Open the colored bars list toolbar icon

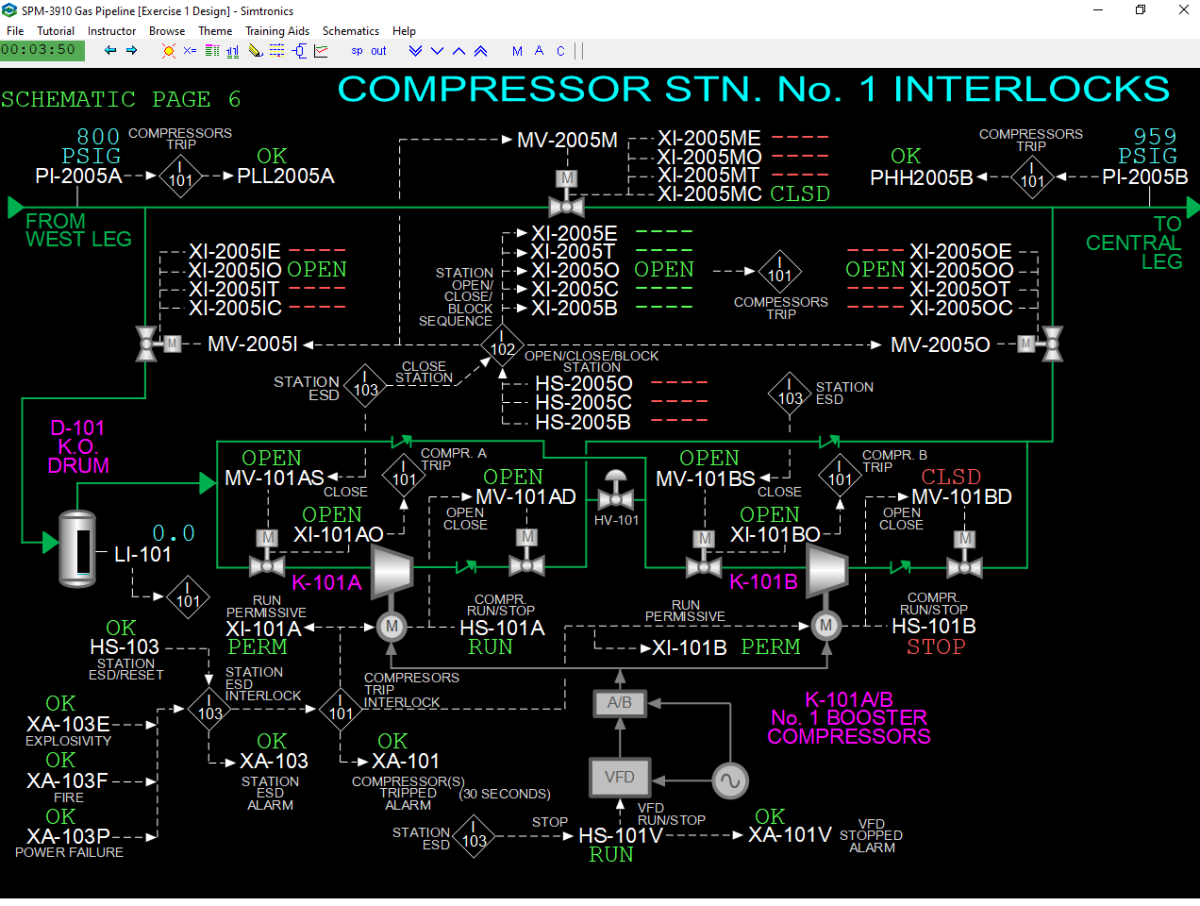[212, 50]
